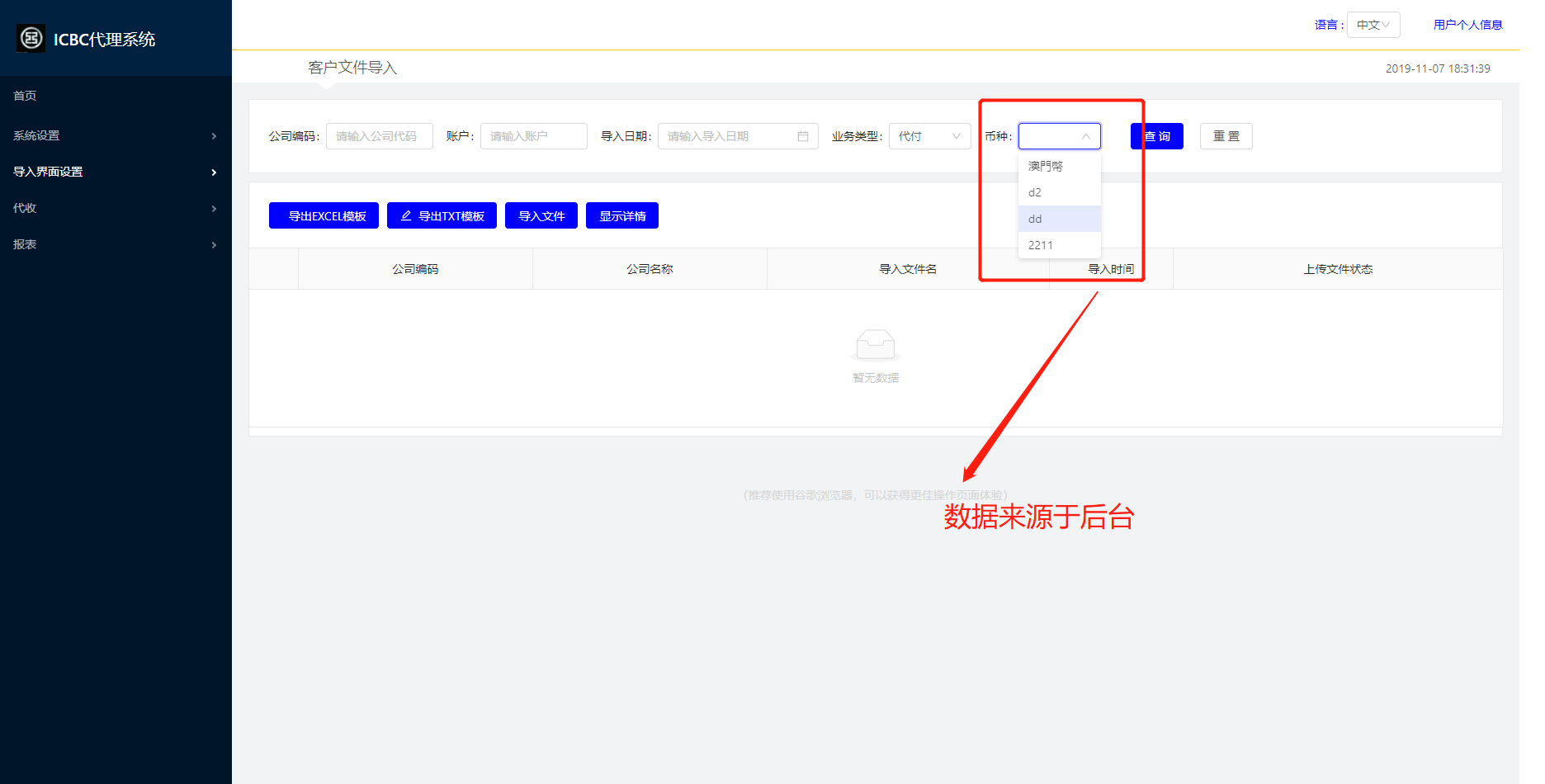This screenshot has height=784, width=1545.
Task: Focus the 账户 input field
Action: [534, 136]
